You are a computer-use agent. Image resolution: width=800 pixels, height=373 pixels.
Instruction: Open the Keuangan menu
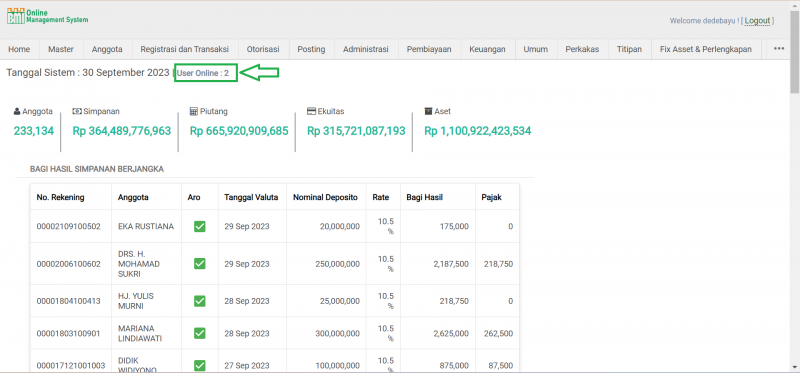click(x=488, y=49)
